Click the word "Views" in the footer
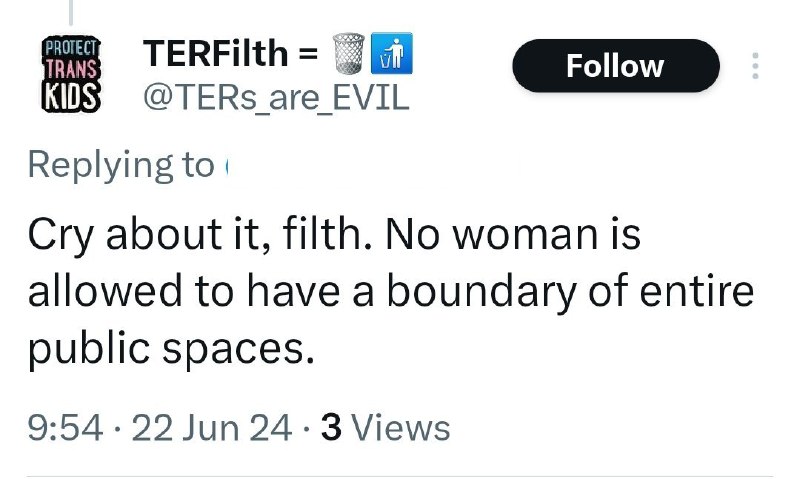This screenshot has height=479, width=800. click(x=402, y=427)
